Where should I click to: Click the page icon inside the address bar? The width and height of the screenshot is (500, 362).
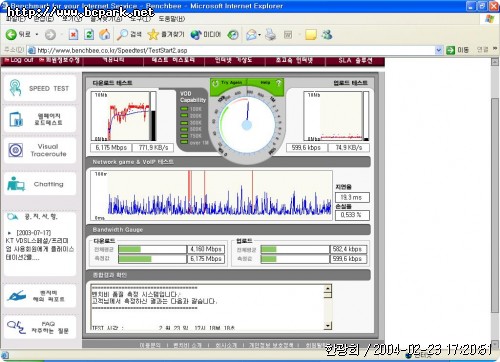[x=32, y=50]
